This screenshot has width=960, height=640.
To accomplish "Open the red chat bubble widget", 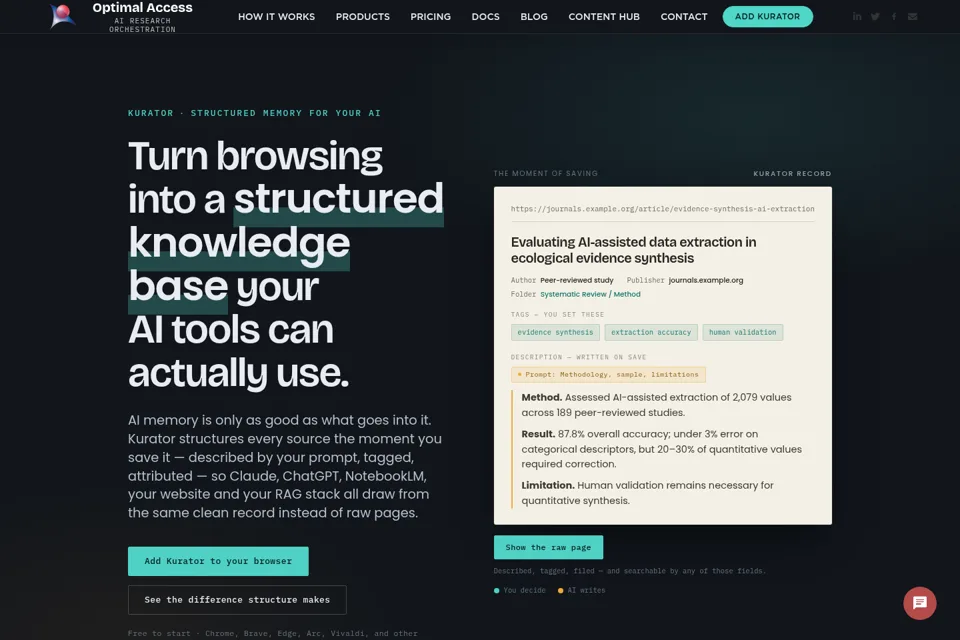I will click(920, 603).
